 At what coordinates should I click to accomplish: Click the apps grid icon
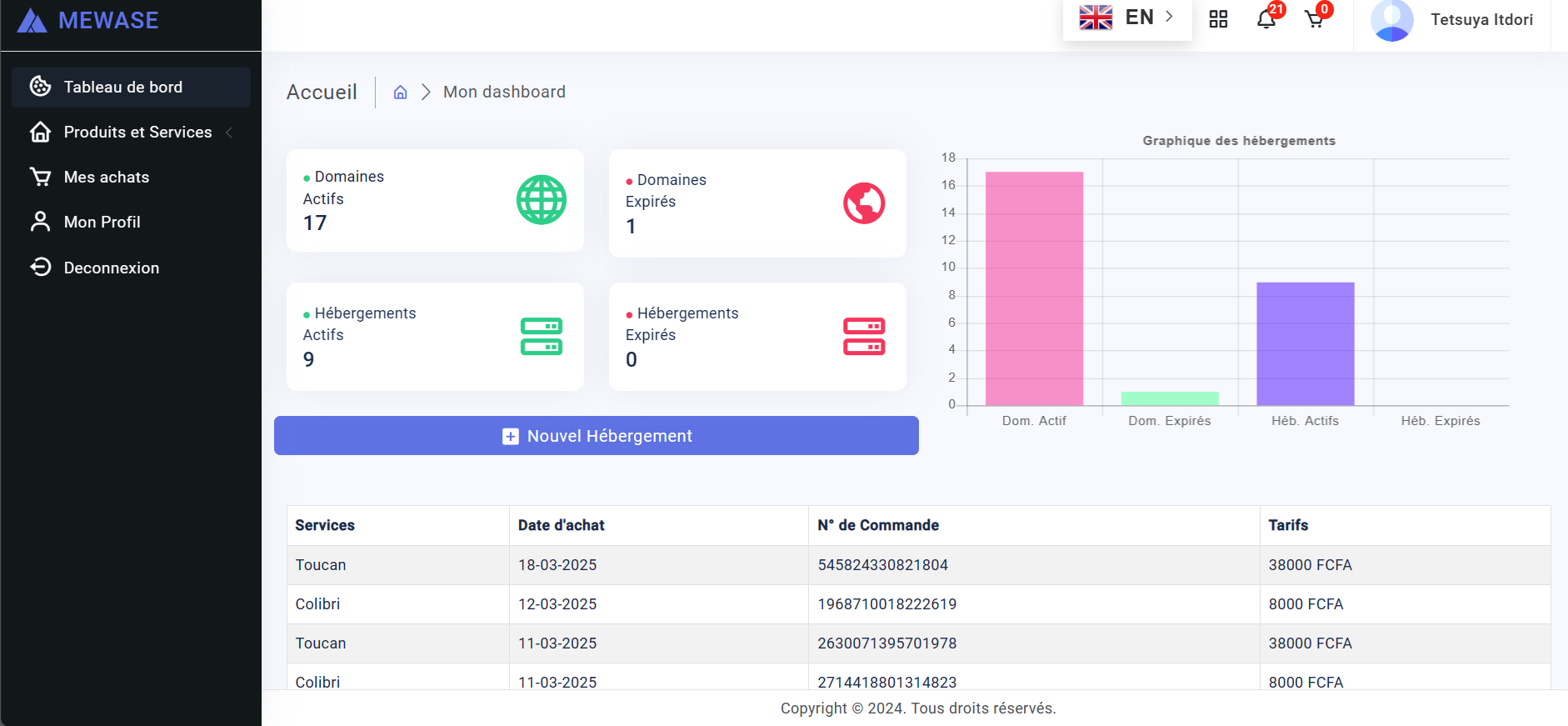[x=1218, y=19]
